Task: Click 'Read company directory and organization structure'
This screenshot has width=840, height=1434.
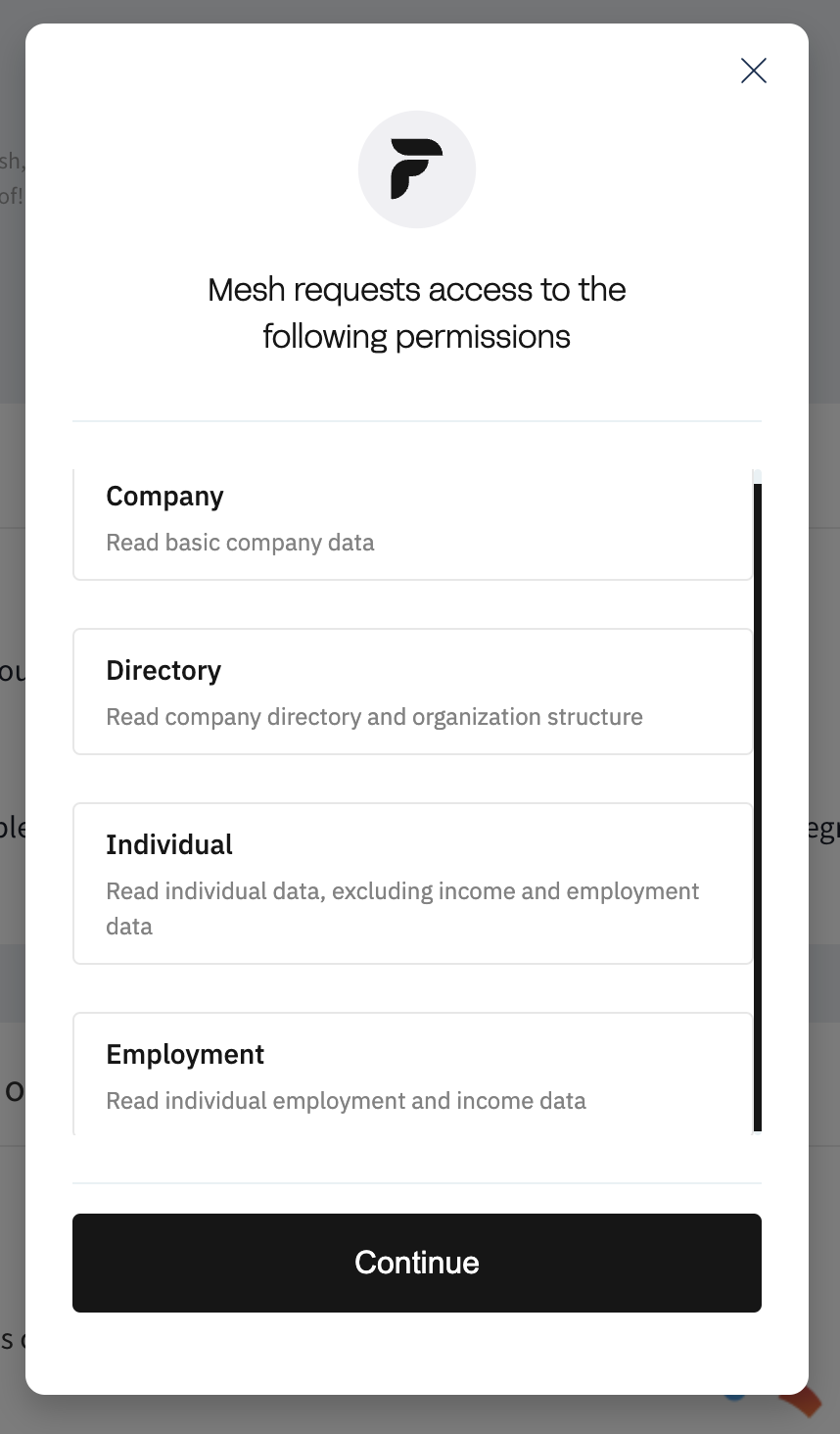Action: (x=374, y=717)
